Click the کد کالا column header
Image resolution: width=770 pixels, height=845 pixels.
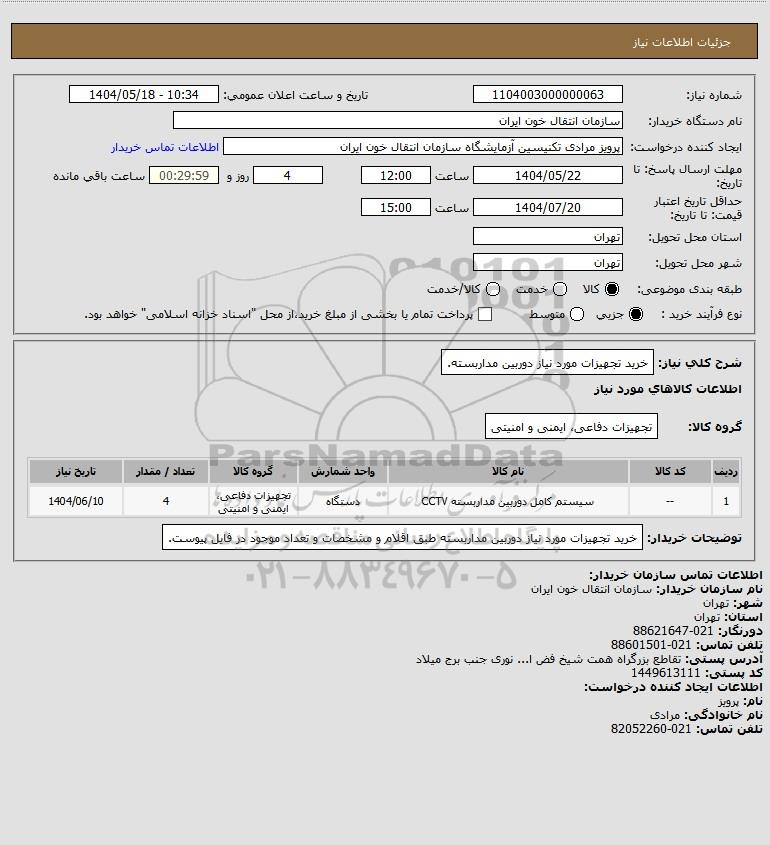tap(670, 472)
